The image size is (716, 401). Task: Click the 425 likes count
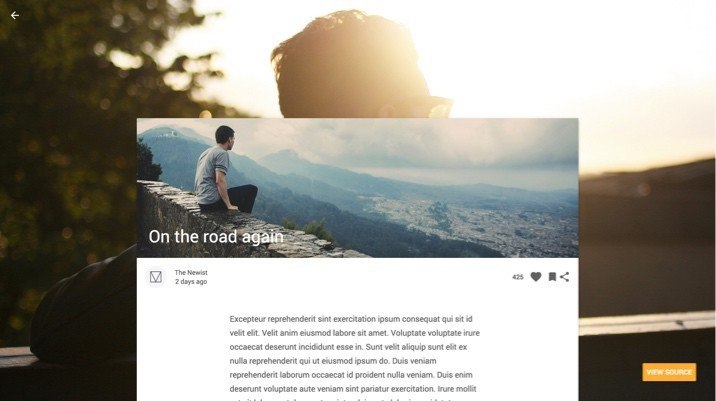[517, 277]
